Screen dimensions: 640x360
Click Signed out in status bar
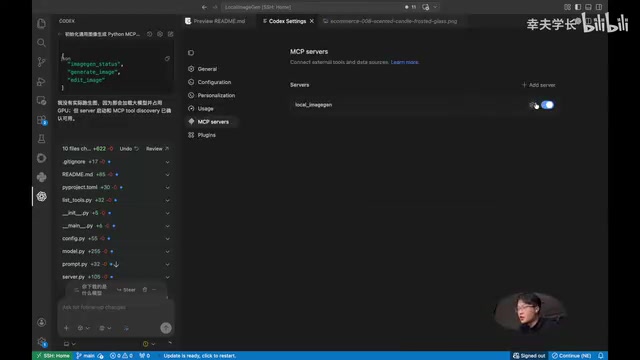(x=529, y=356)
